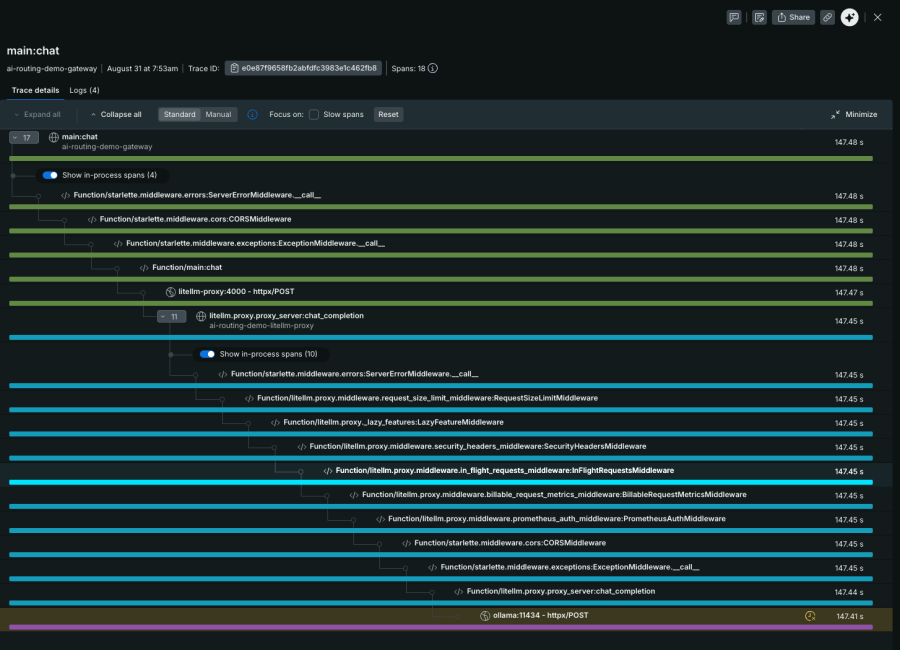
Task: Click the Reset button
Action: [388, 114]
